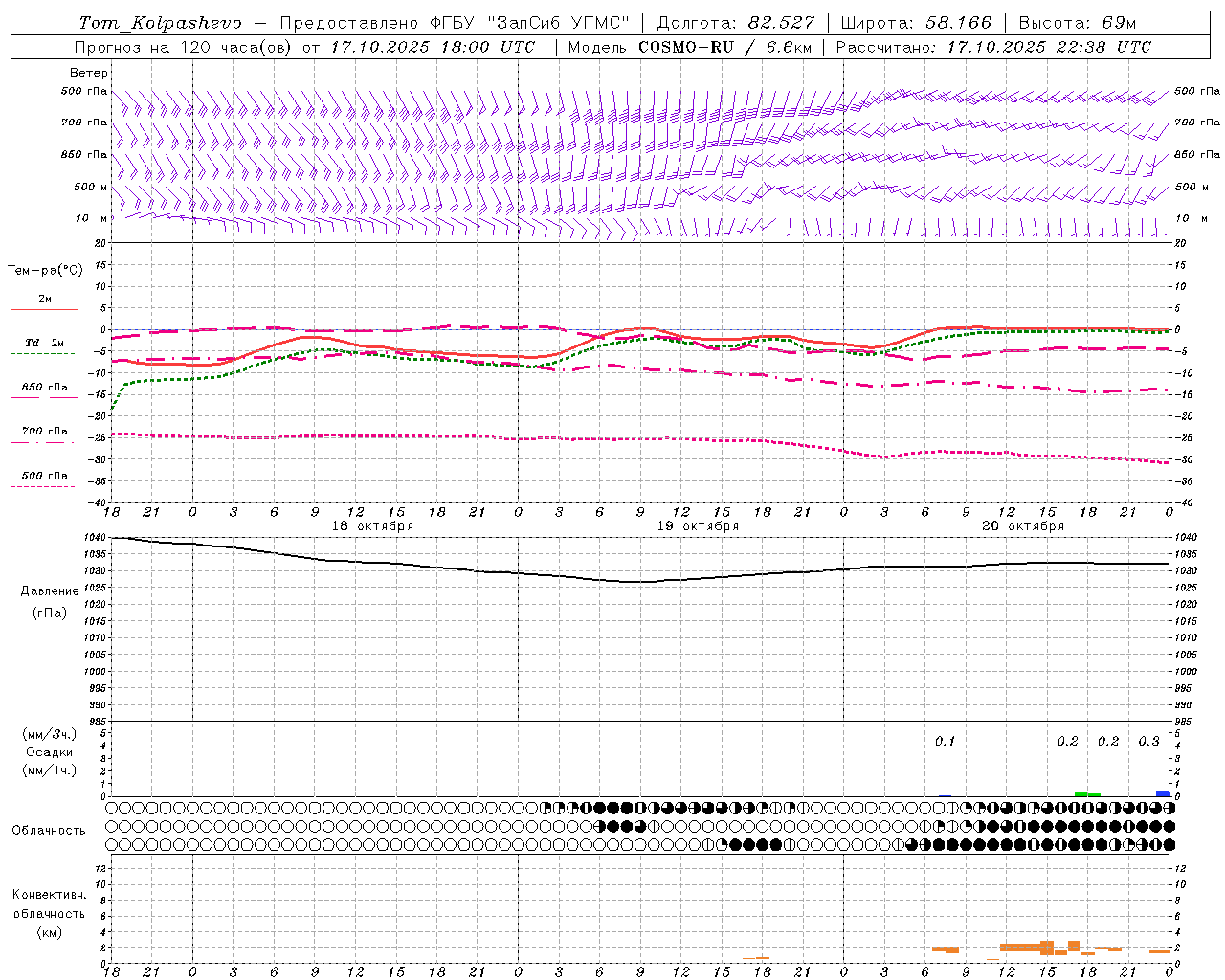
Task: Click the station name Tom_Kolpashevo
Action: coord(160,23)
